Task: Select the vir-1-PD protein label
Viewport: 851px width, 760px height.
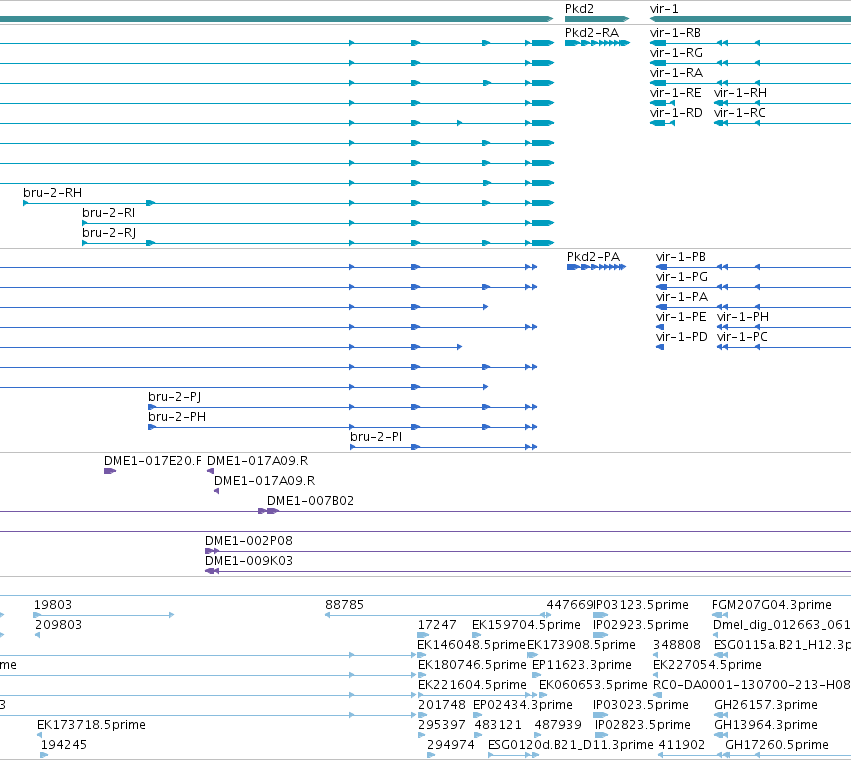Action: click(x=682, y=337)
